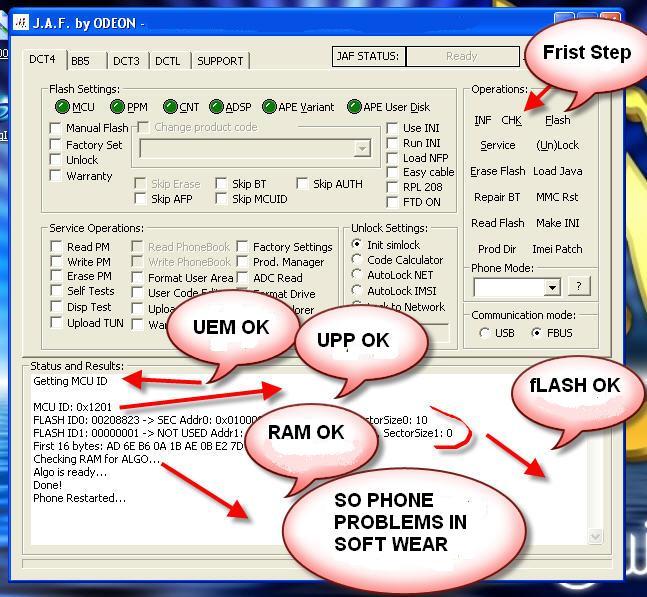Tick the Prod. Manager checkbox
Viewport: 647px width, 597px height.
coord(242,262)
